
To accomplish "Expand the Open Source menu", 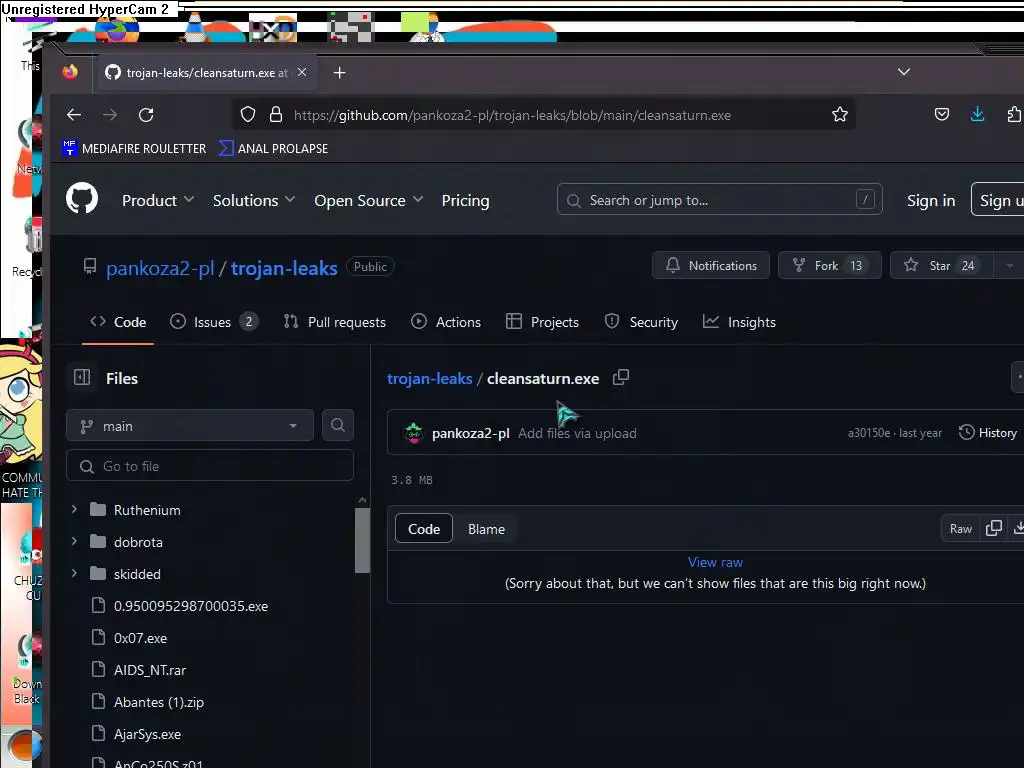I will pos(369,200).
